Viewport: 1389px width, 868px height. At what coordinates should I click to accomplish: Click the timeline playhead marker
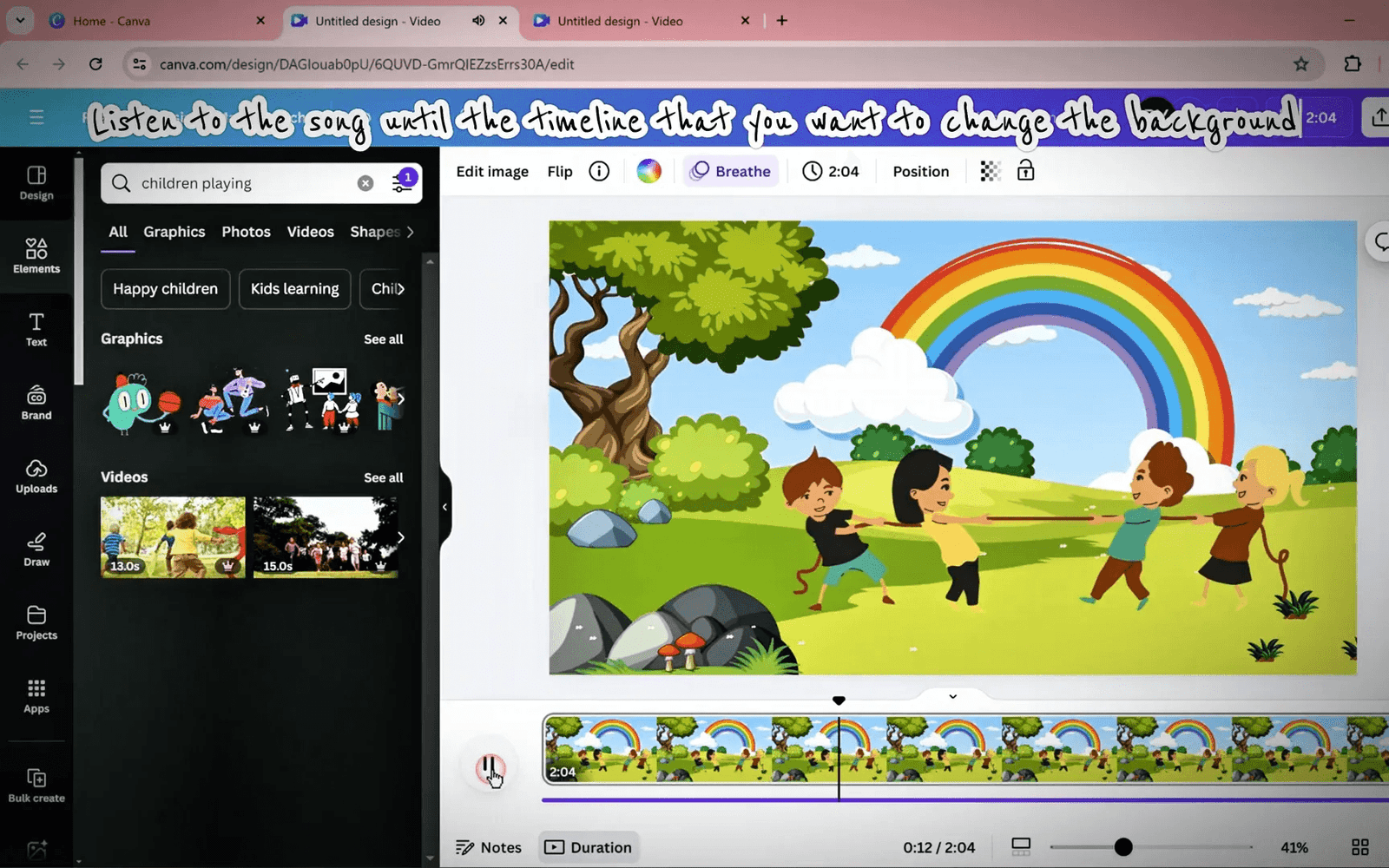[839, 700]
